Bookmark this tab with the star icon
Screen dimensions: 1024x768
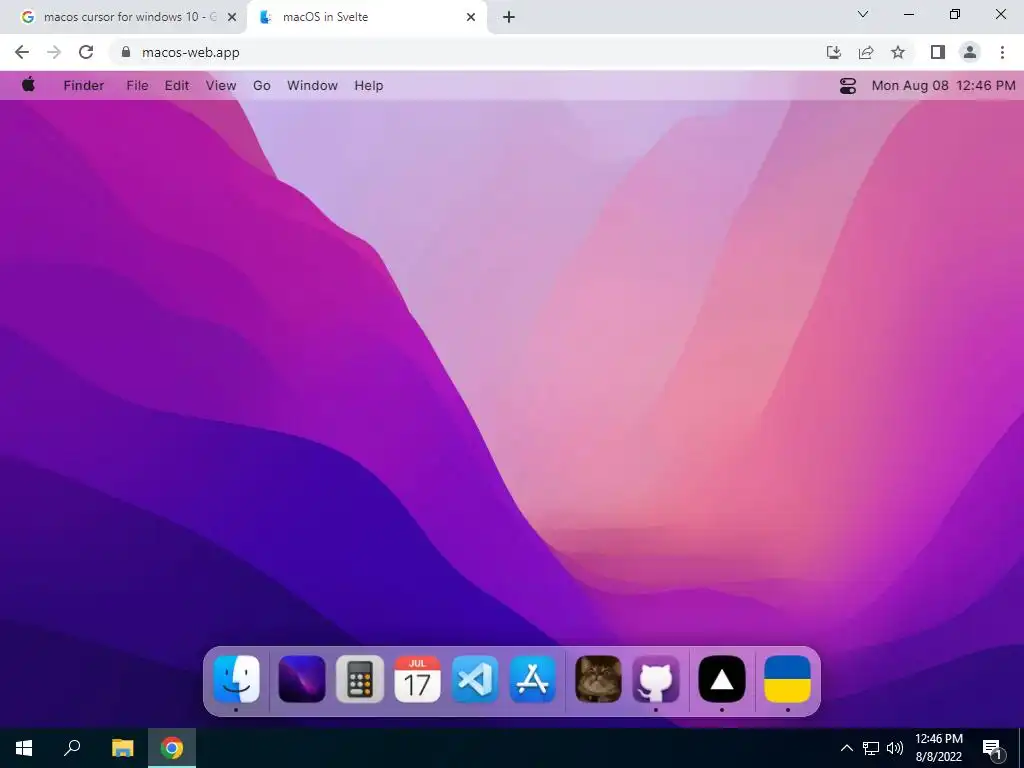tap(898, 52)
